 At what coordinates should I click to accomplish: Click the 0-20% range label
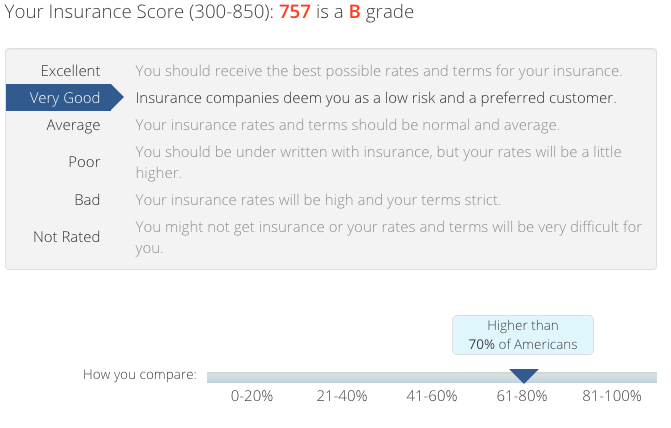[x=252, y=396]
